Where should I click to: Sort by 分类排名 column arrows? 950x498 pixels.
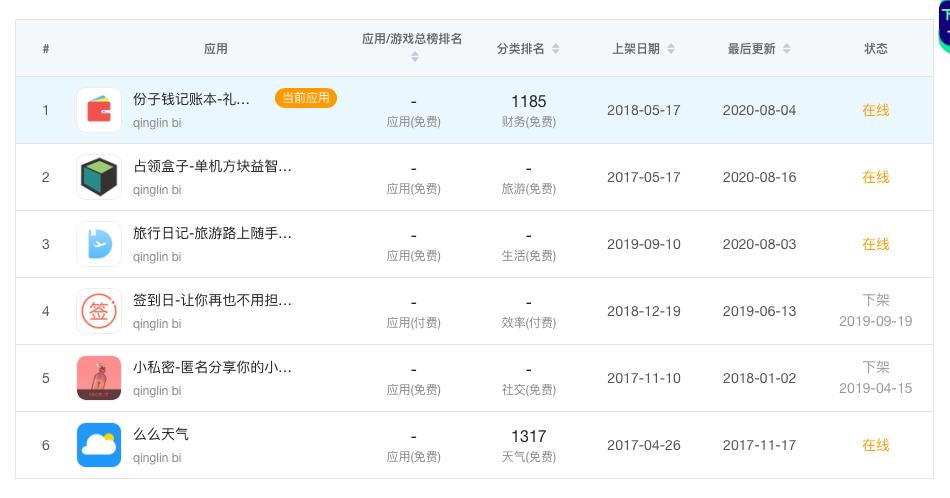tap(556, 49)
